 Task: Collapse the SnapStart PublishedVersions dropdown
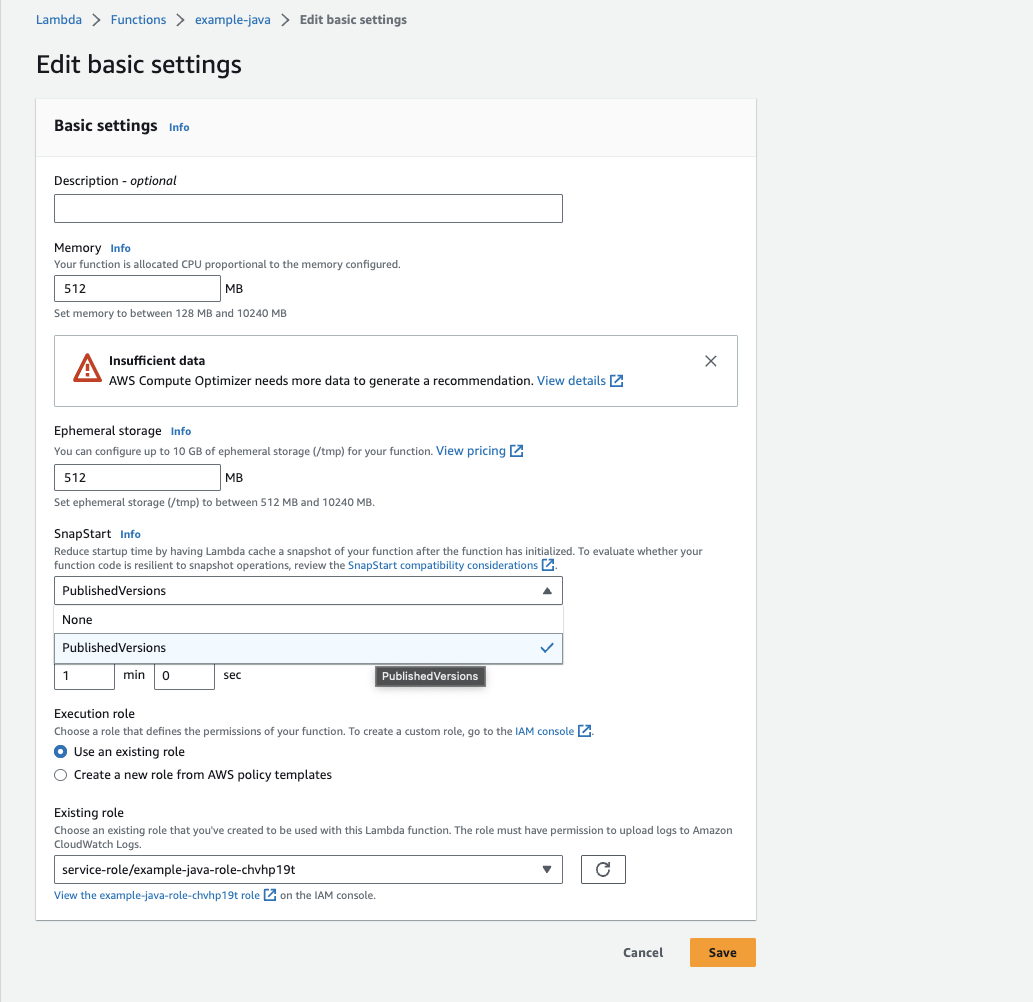tap(546, 591)
